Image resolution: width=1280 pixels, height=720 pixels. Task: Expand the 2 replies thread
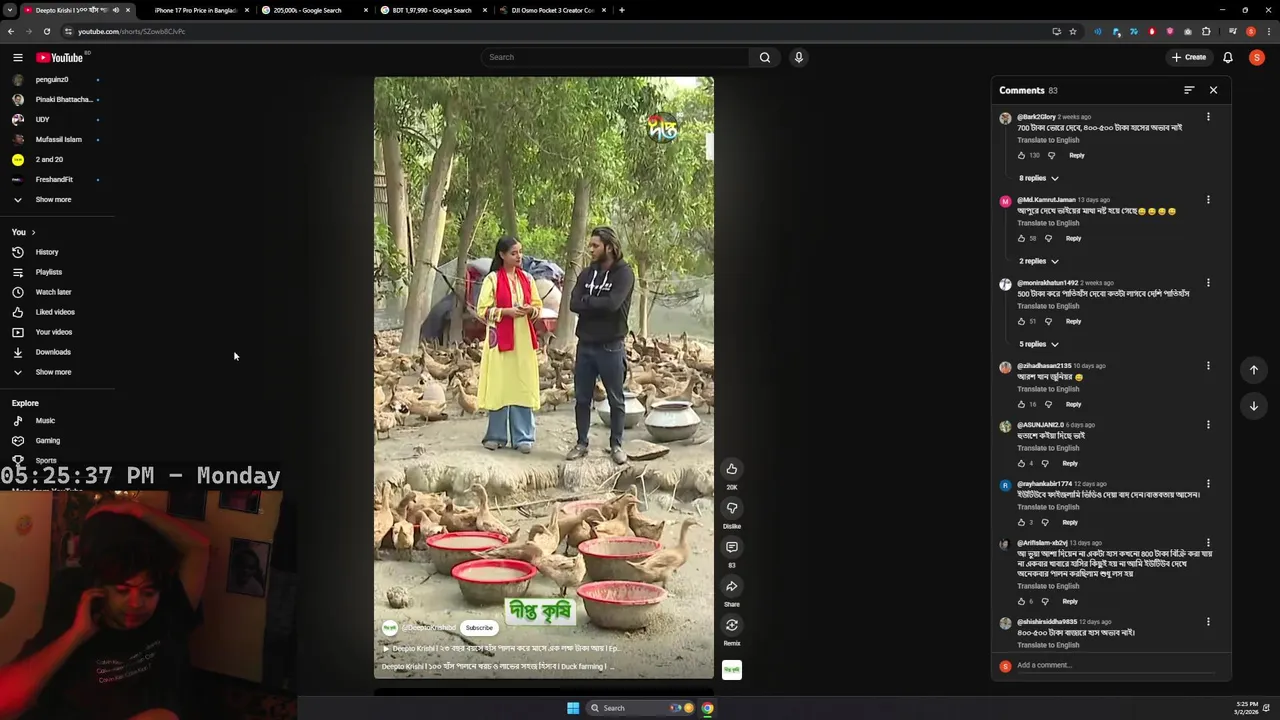[1038, 261]
